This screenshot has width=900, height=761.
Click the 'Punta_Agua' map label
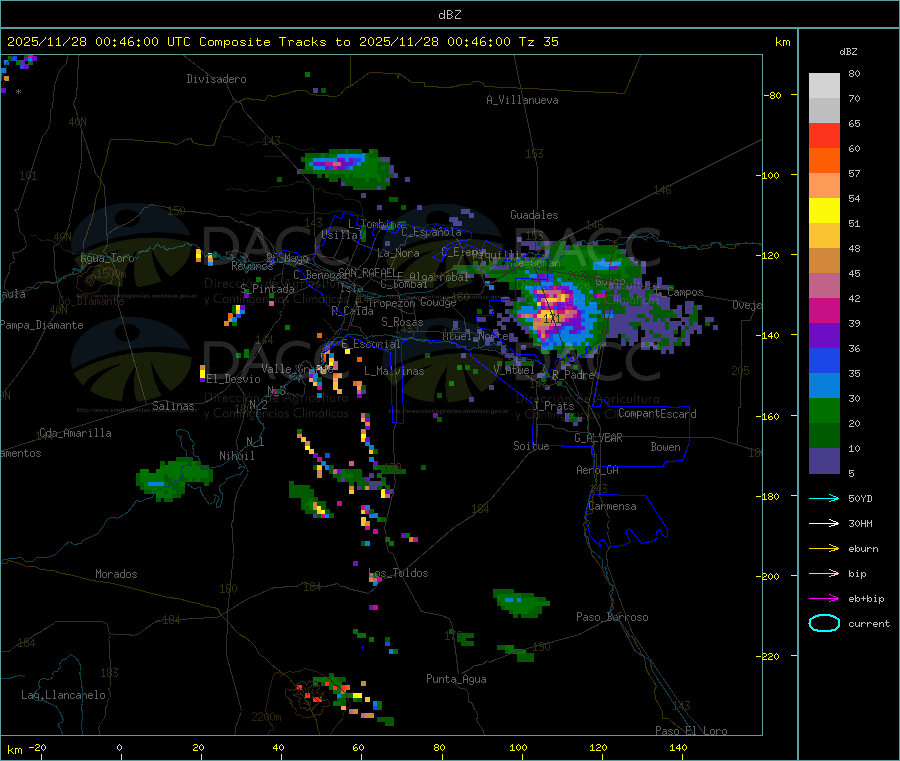click(x=456, y=679)
